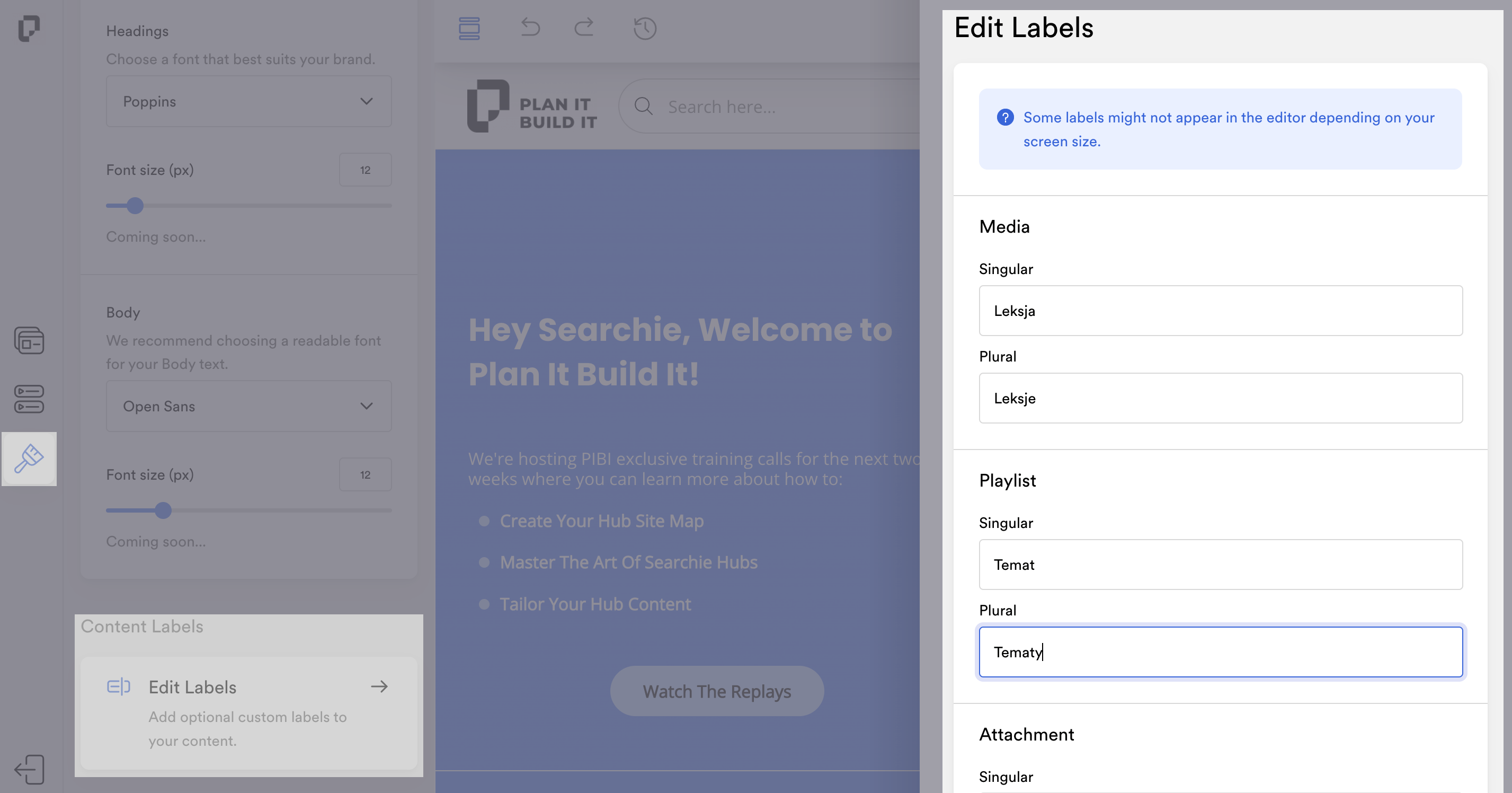Click the Media Plural field containing Leksje
Viewport: 1512px width, 793px height.
pyautogui.click(x=1220, y=398)
